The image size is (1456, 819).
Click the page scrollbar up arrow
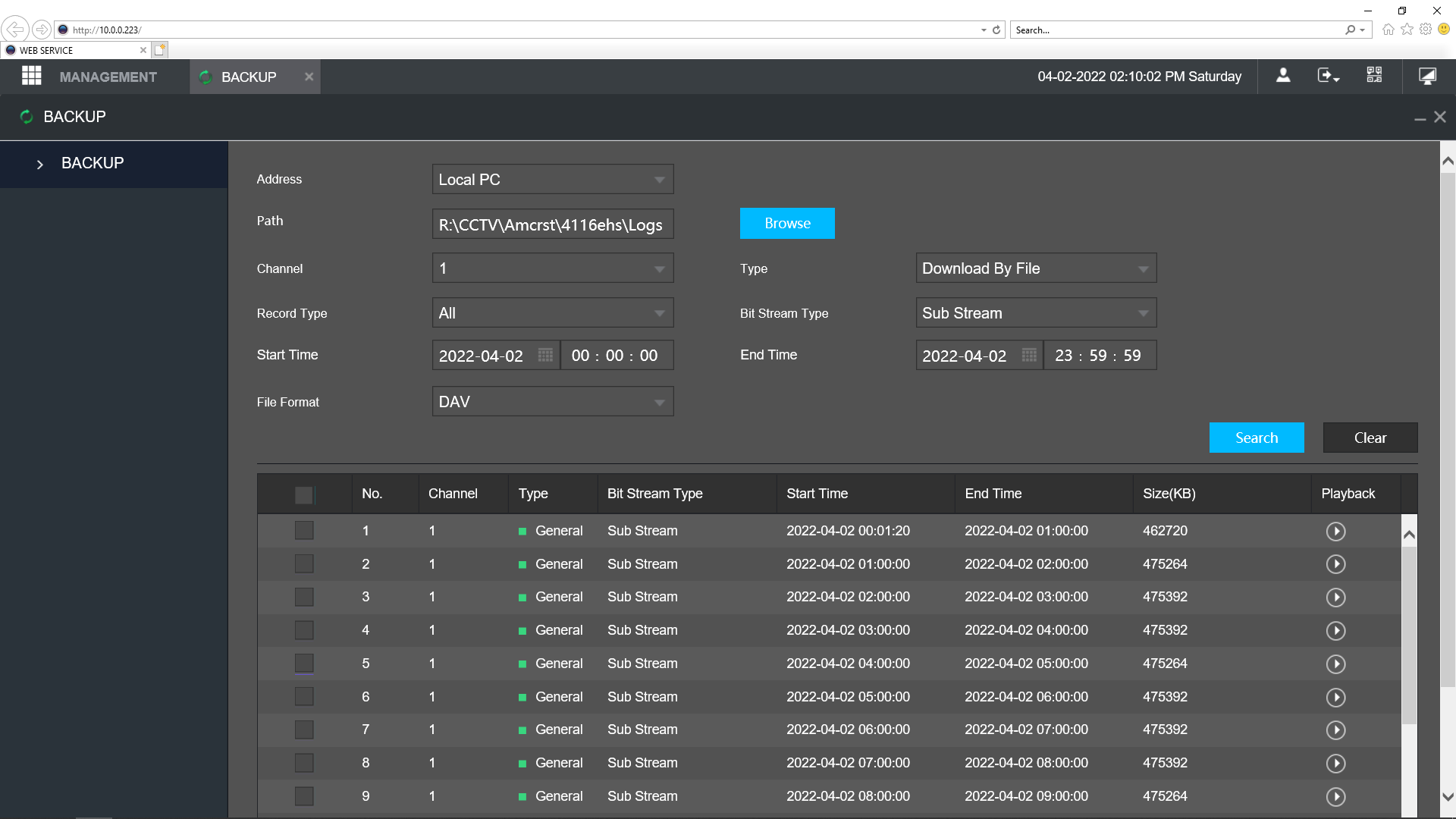(x=1448, y=161)
